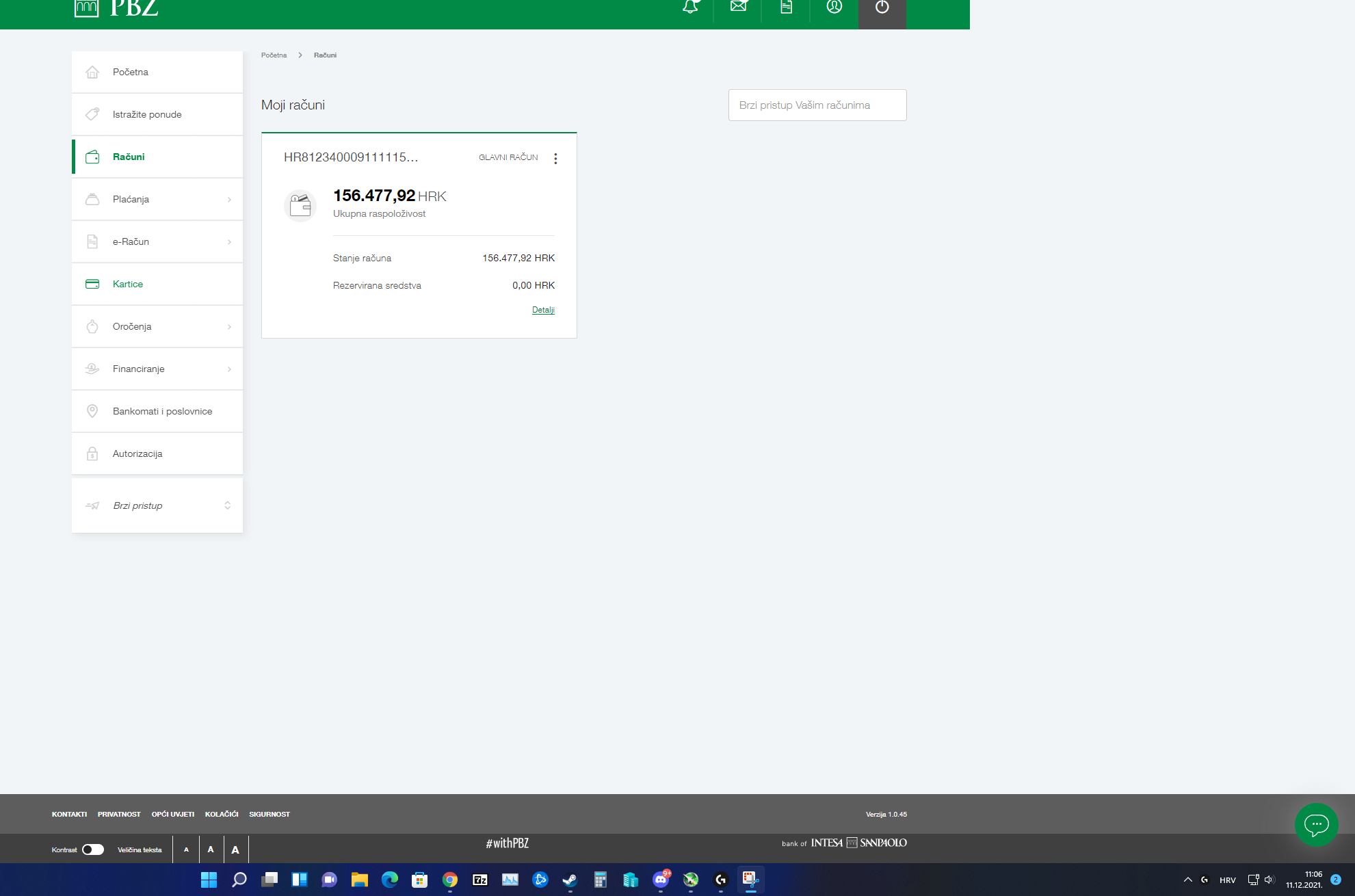Open Steam from the Windows taskbar

(570, 880)
